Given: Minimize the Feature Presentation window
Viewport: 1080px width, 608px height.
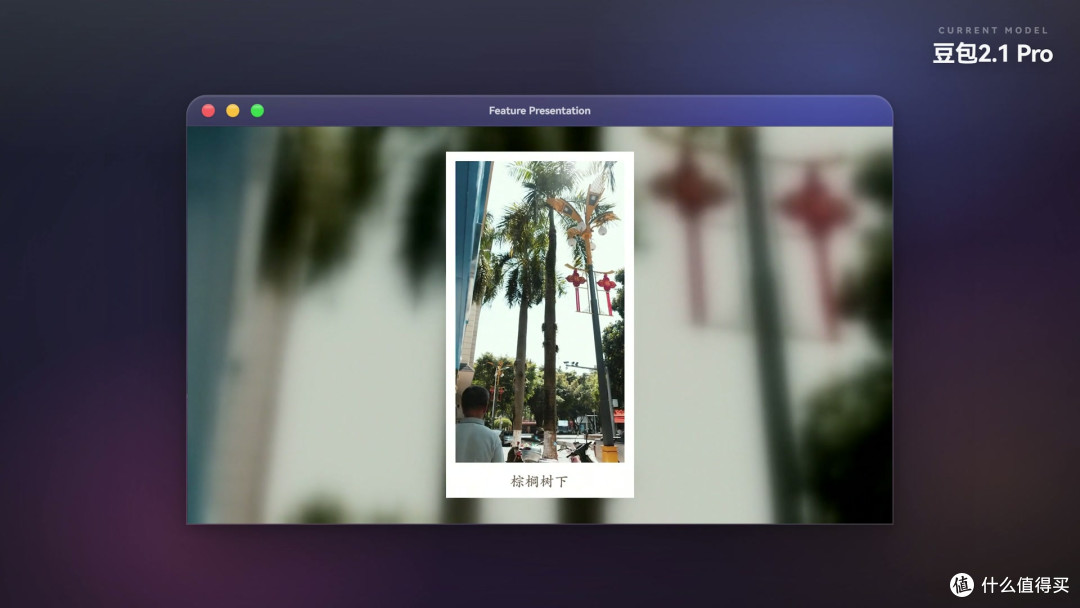Looking at the screenshot, I should 233,110.
